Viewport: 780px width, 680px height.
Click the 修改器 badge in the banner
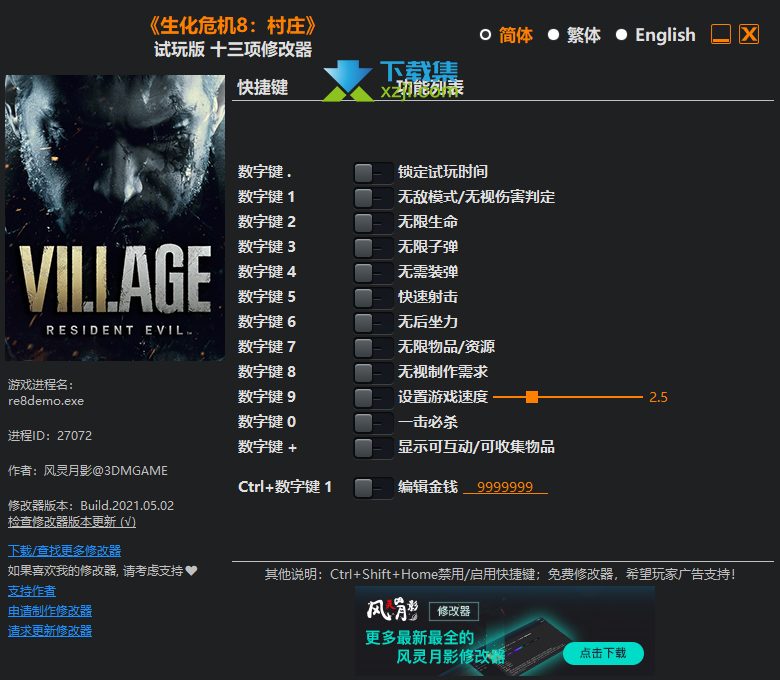coord(454,611)
